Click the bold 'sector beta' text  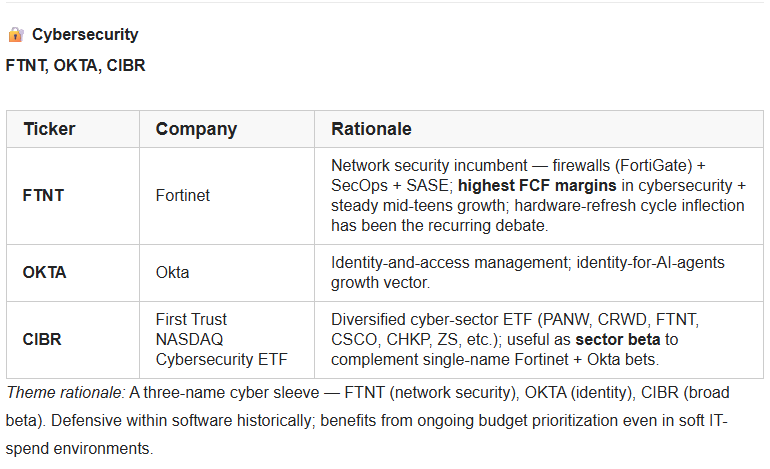618,339
